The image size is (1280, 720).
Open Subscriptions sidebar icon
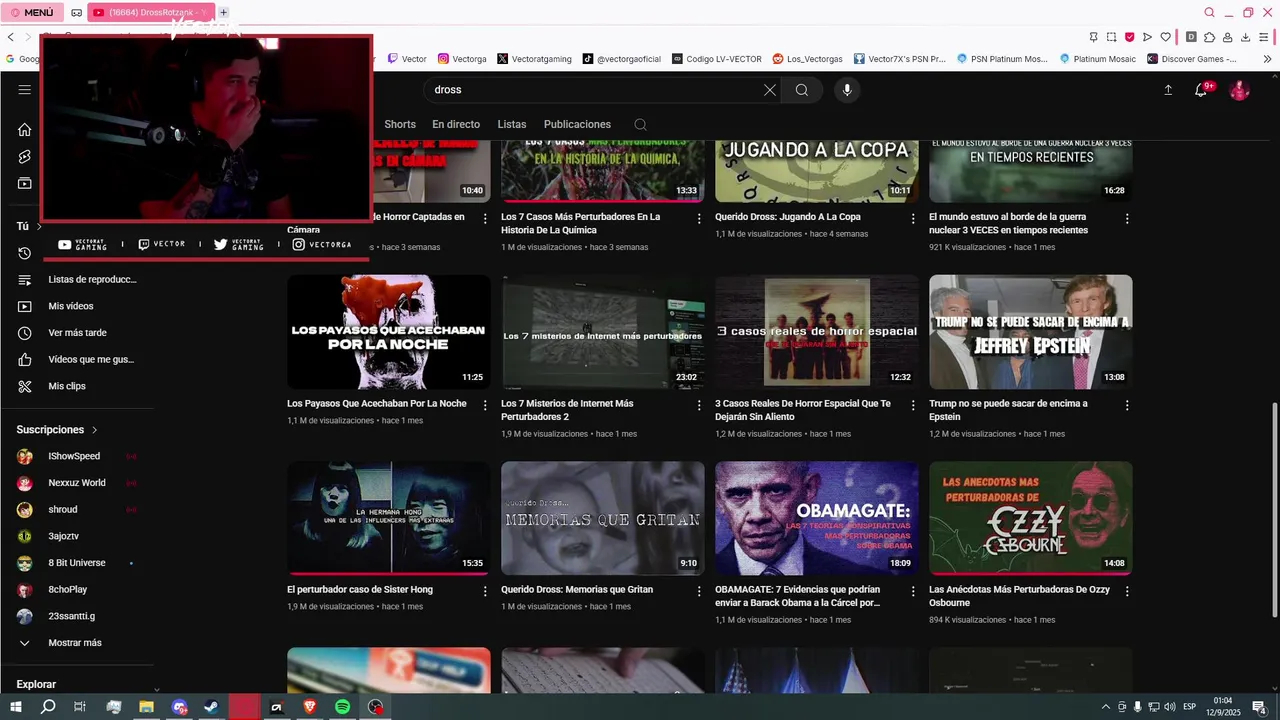pyautogui.click(x=25, y=184)
